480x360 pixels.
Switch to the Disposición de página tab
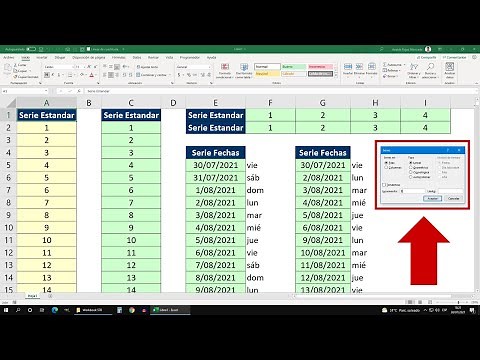coord(89,57)
